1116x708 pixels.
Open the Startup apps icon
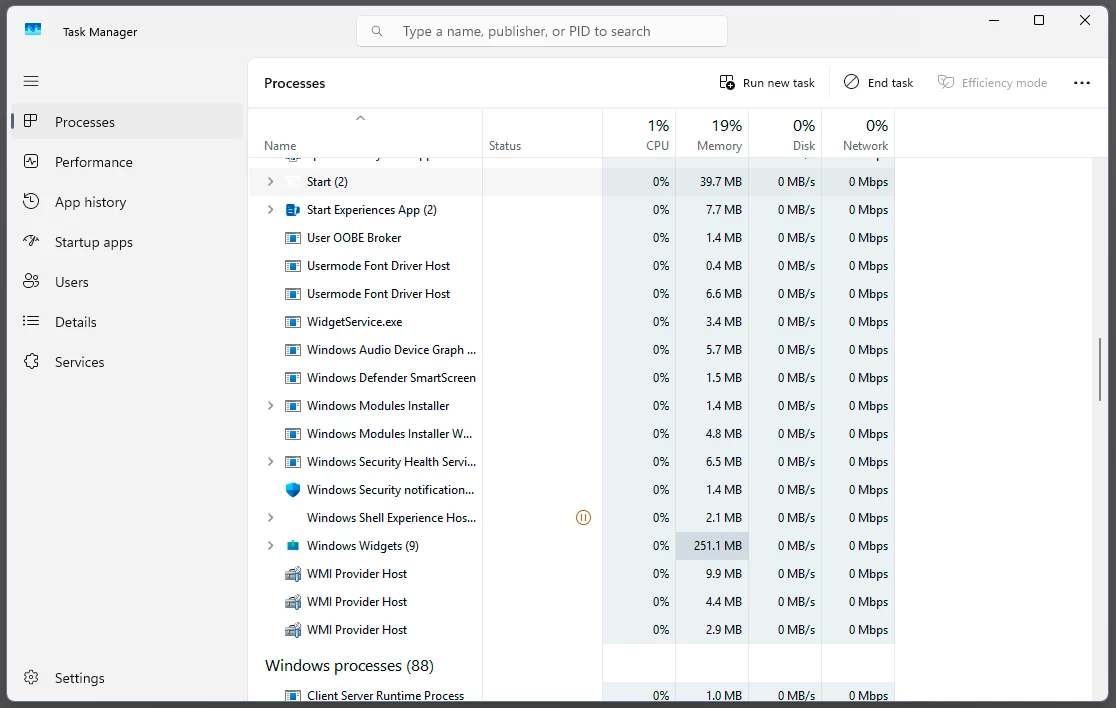tap(31, 241)
